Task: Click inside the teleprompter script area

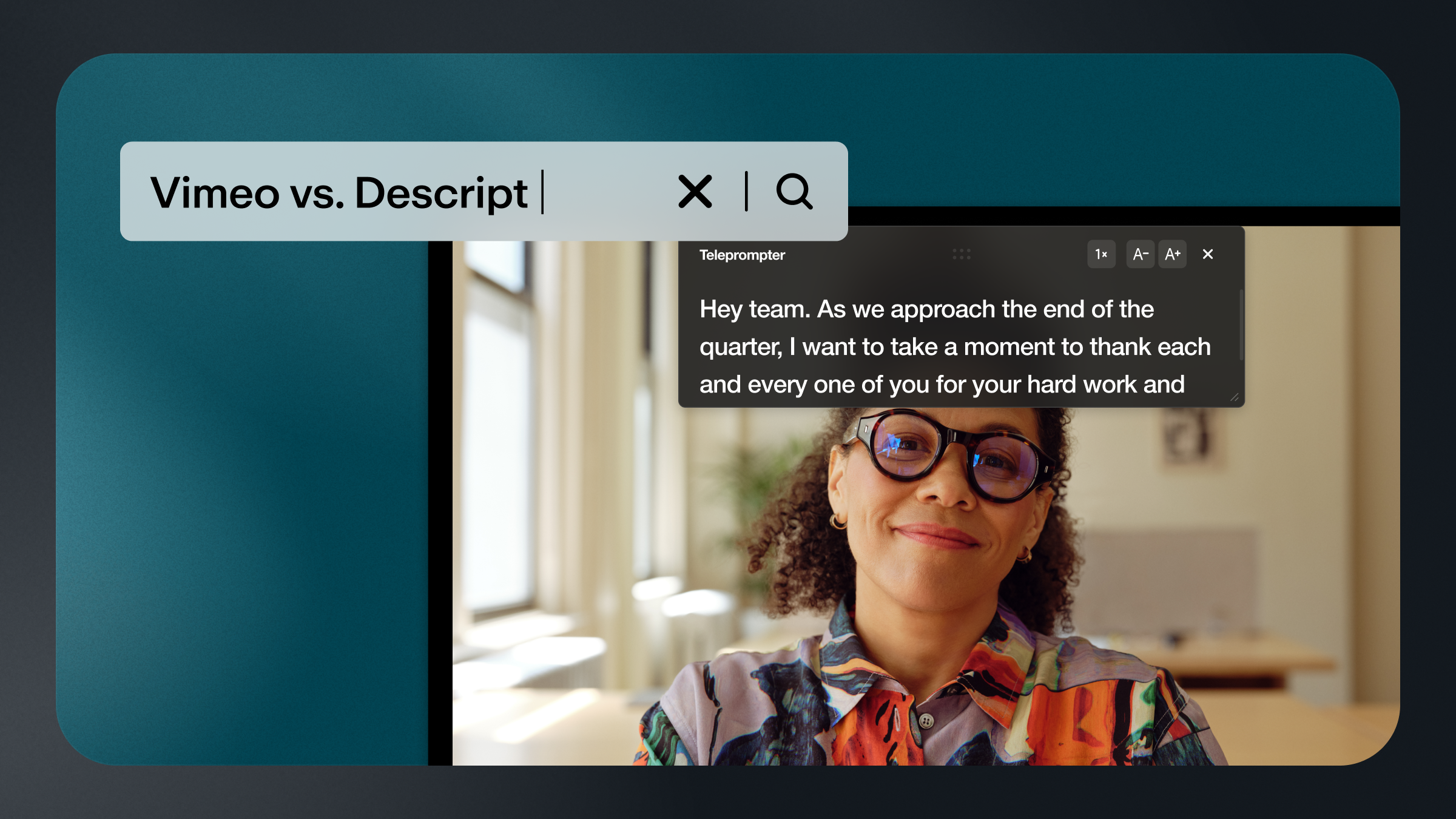Action: (x=952, y=346)
